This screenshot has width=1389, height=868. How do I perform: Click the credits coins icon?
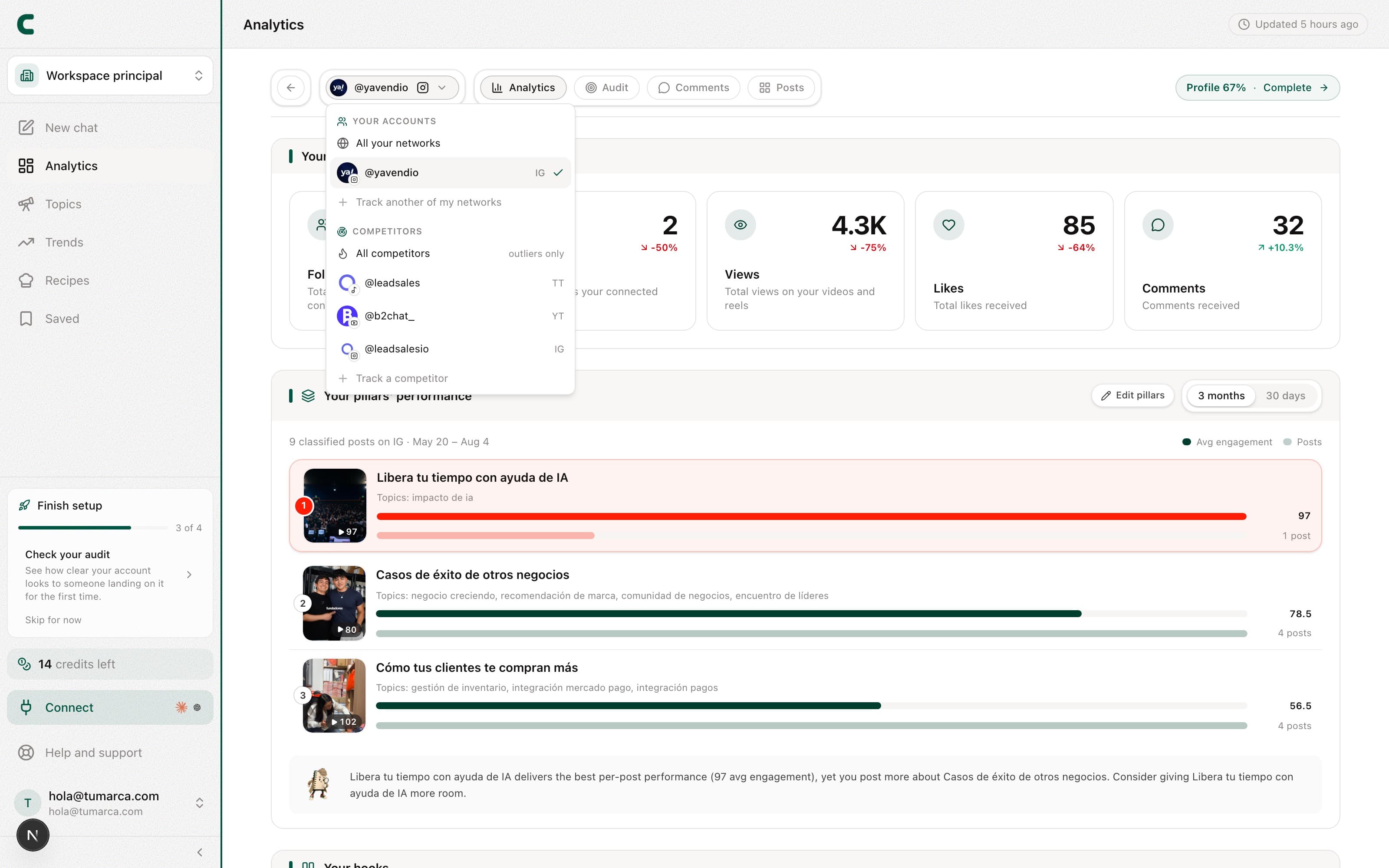coord(24,664)
